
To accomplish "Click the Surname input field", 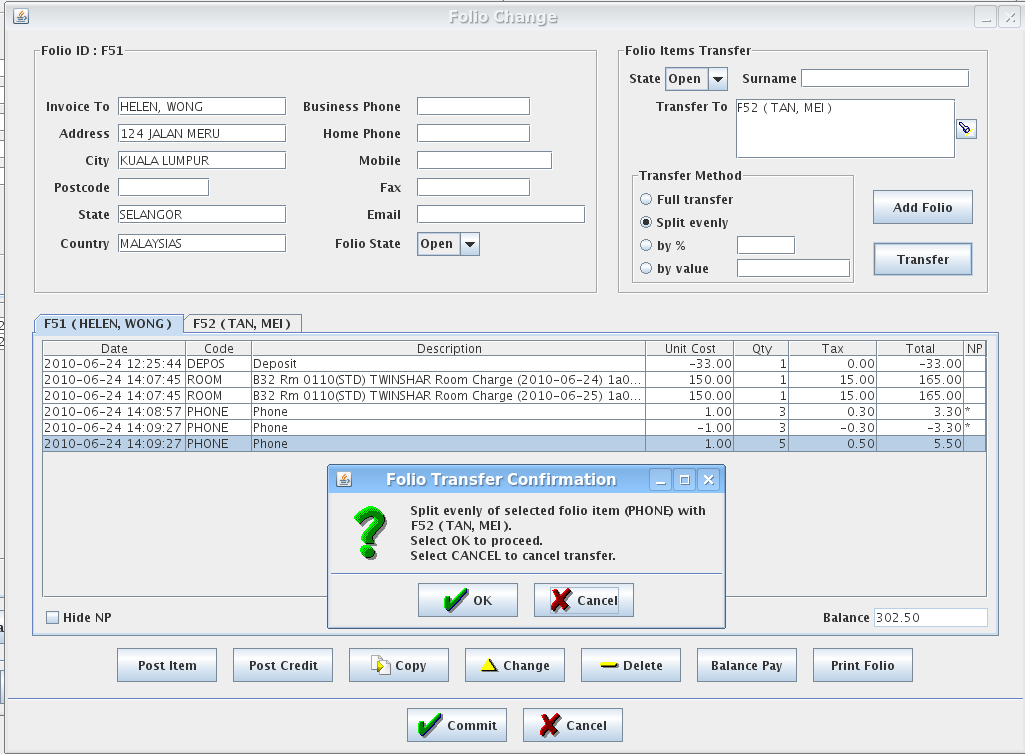I will (x=885, y=78).
